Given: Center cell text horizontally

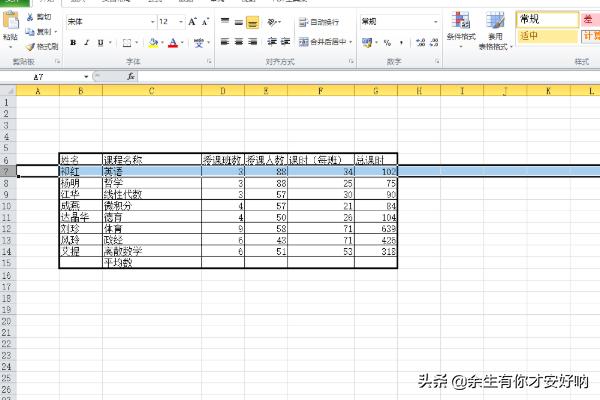Looking at the screenshot, I should (239, 41).
